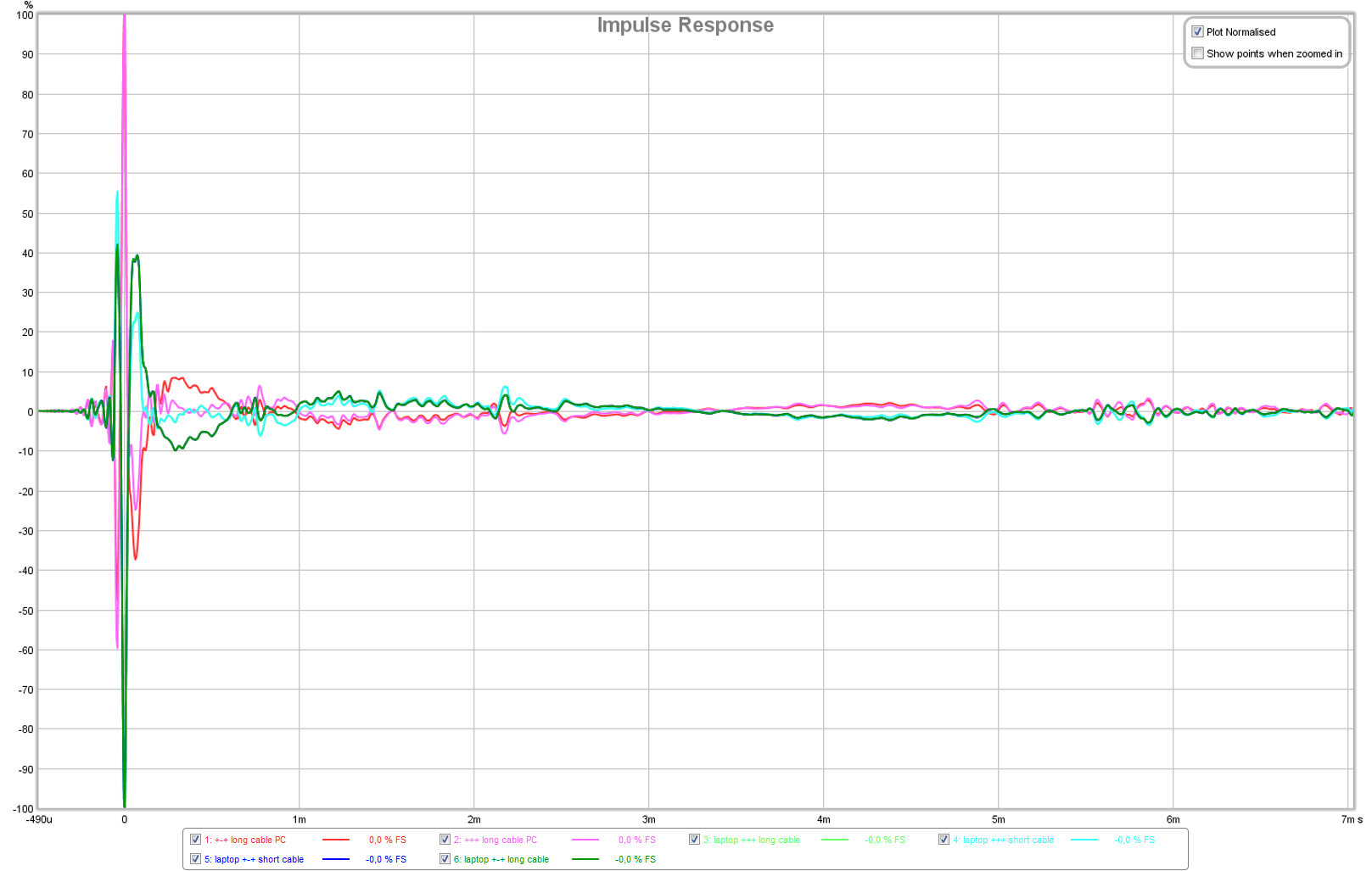The height and width of the screenshot is (871, 1372).
Task: Click the '7m s' time axis label
Action: pos(1352,819)
